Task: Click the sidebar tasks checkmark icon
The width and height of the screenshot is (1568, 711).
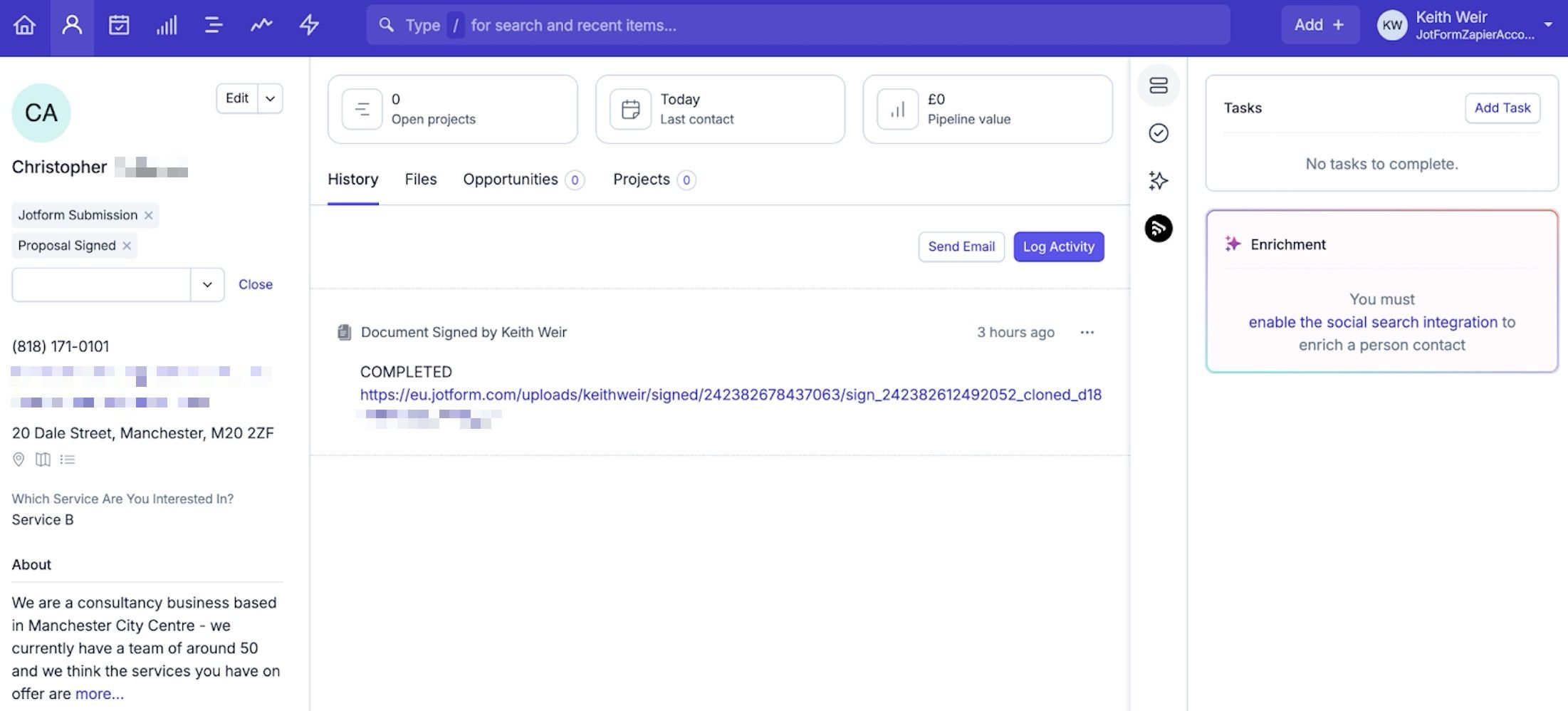Action: point(1158,133)
